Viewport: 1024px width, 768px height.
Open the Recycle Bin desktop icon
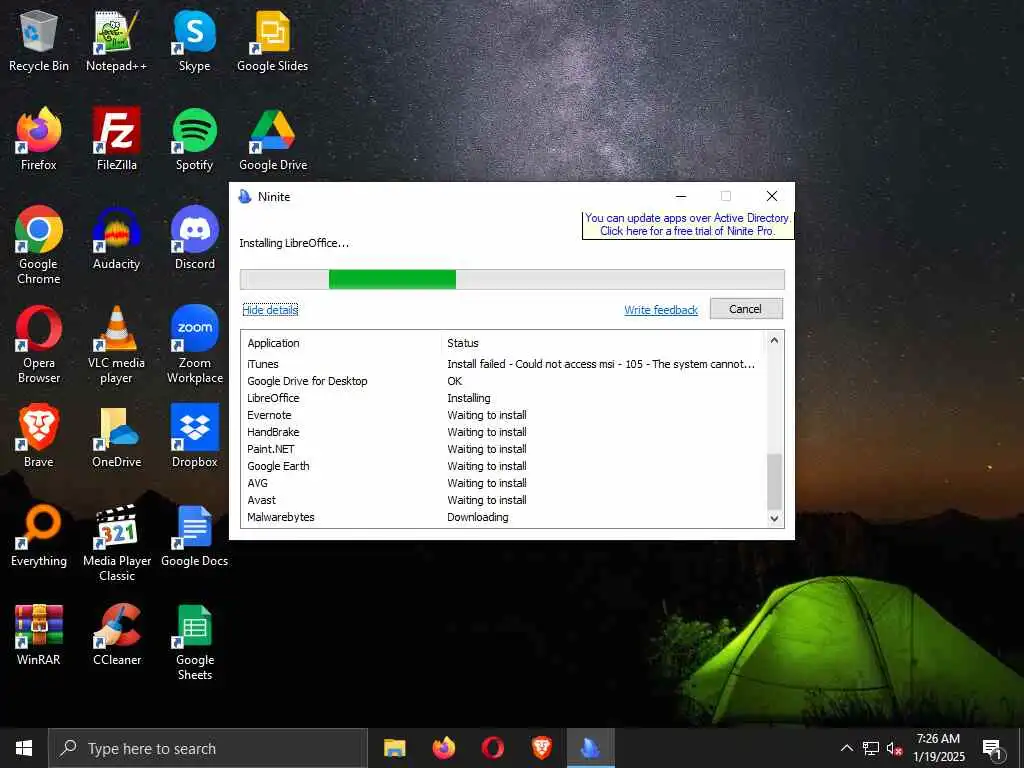(39, 42)
